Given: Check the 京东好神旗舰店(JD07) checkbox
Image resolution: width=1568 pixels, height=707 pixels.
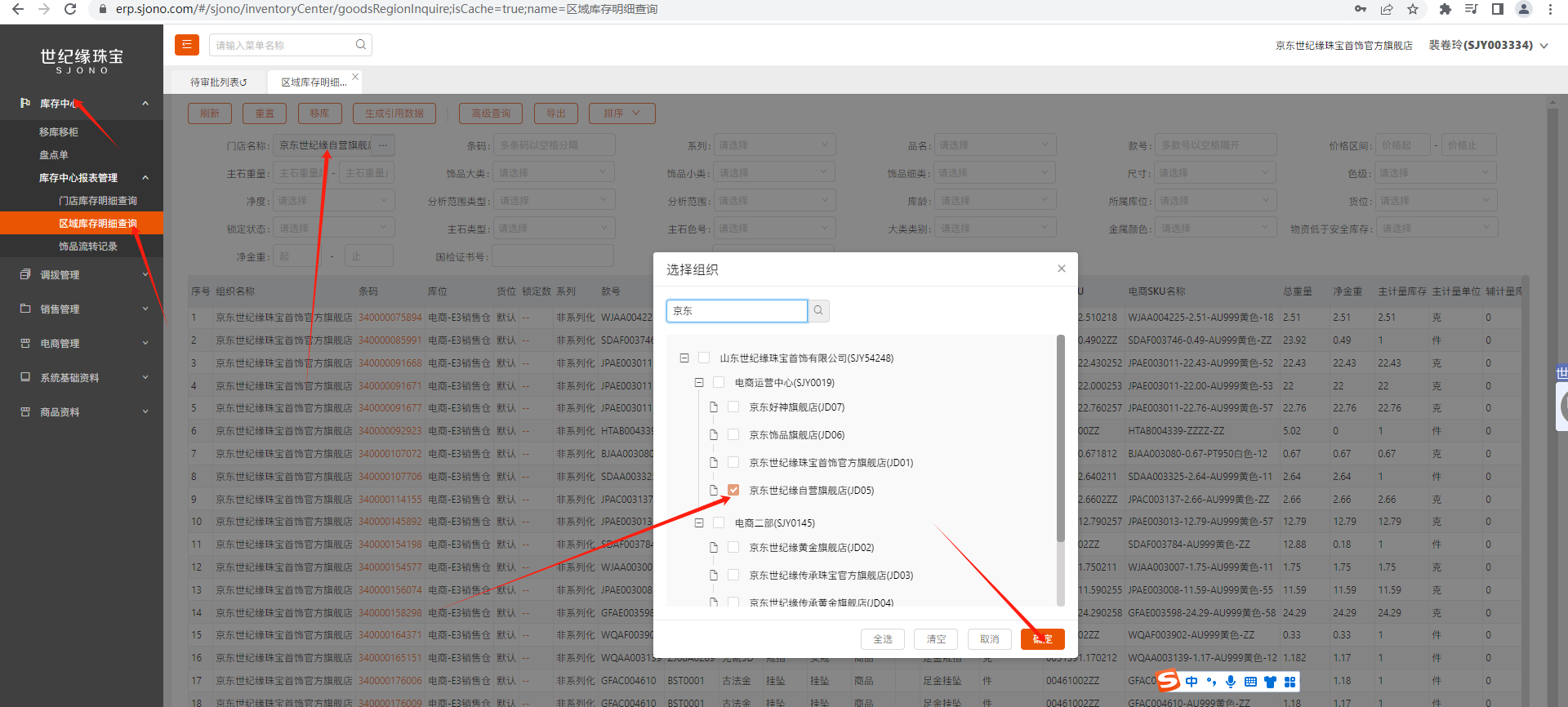Looking at the screenshot, I should pos(733,407).
